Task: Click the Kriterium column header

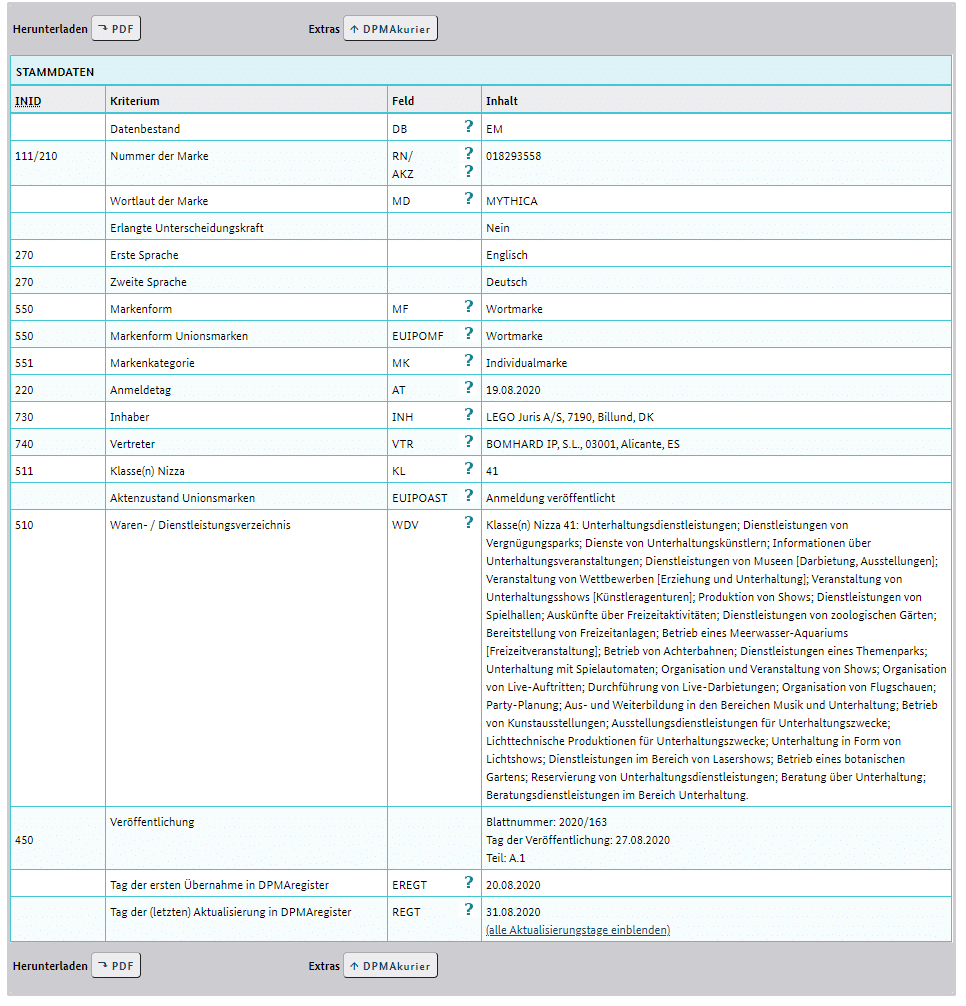Action: (x=135, y=101)
